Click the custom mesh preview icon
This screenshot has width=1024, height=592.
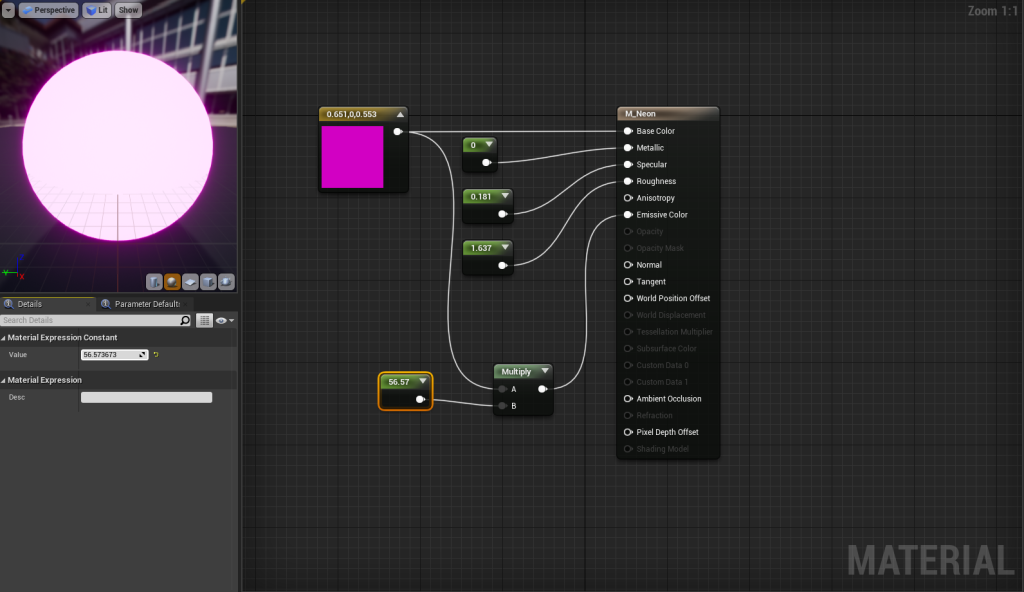click(x=226, y=282)
